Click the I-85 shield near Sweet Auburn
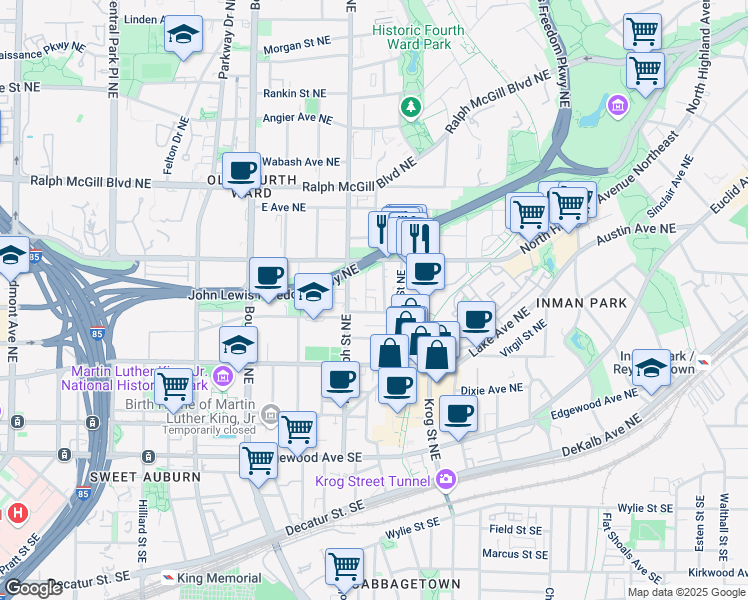Viewport: 748px width, 600px height. pyautogui.click(x=83, y=493)
